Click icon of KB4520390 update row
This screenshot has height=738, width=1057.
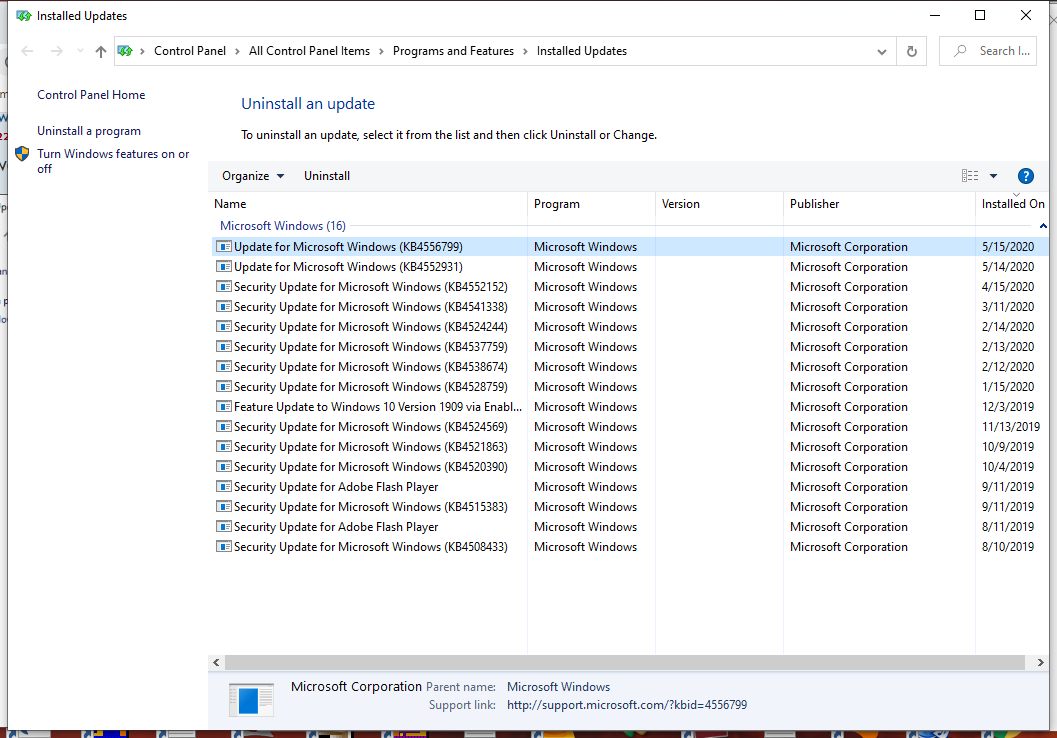point(223,466)
